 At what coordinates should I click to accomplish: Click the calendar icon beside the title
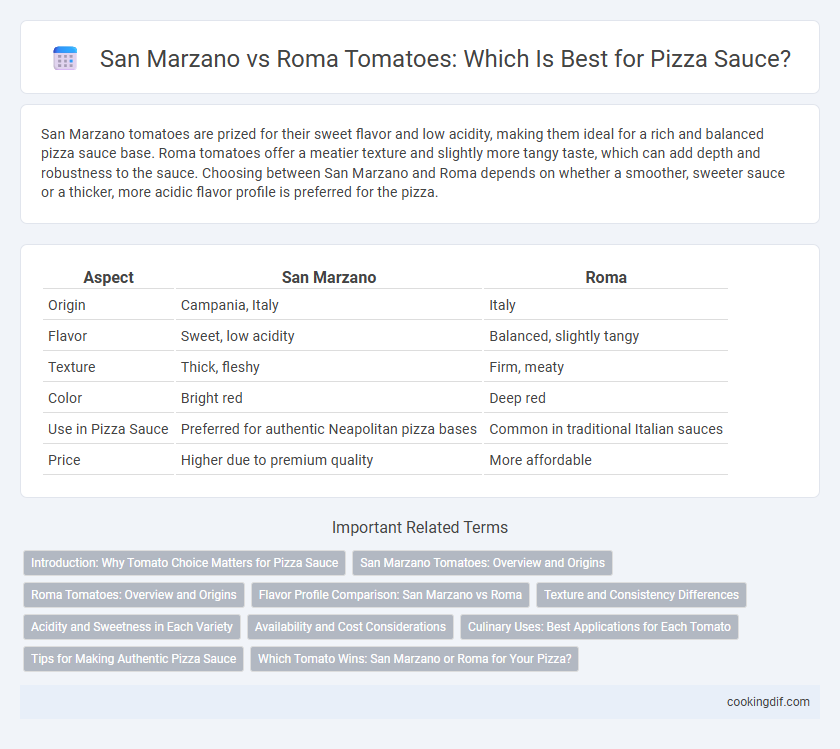tap(65, 58)
